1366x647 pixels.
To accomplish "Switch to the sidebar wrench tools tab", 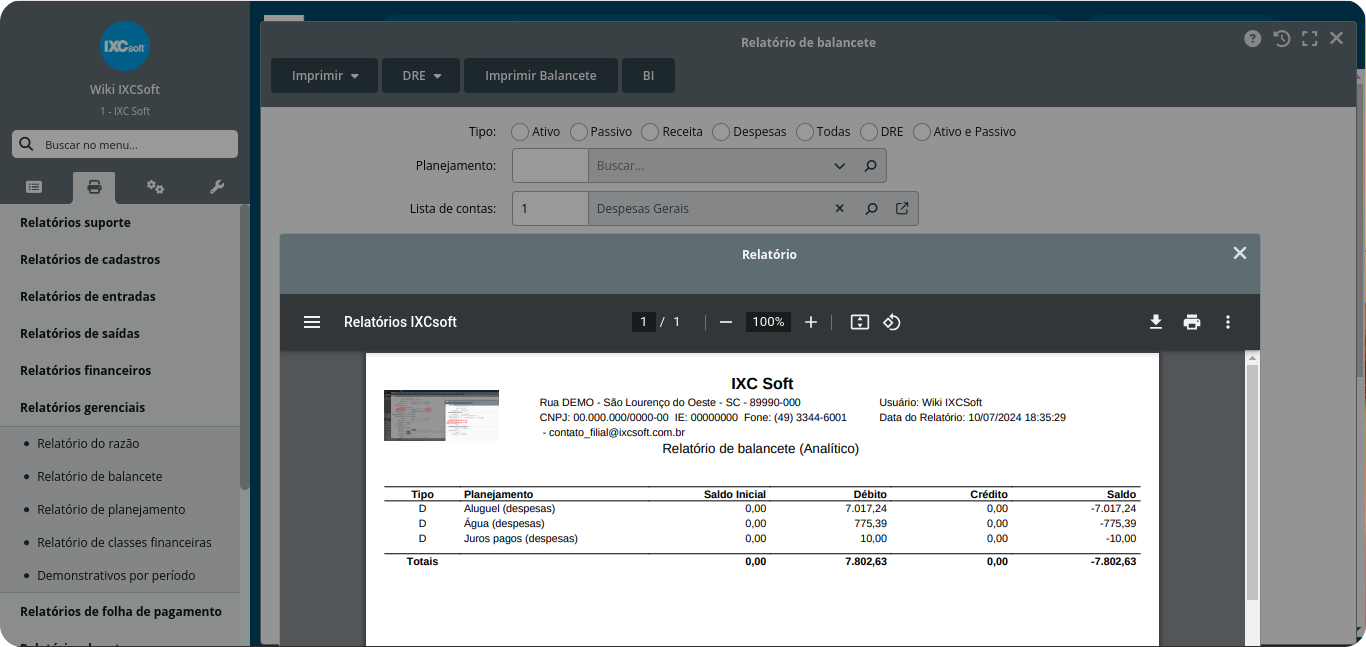I will (x=217, y=187).
